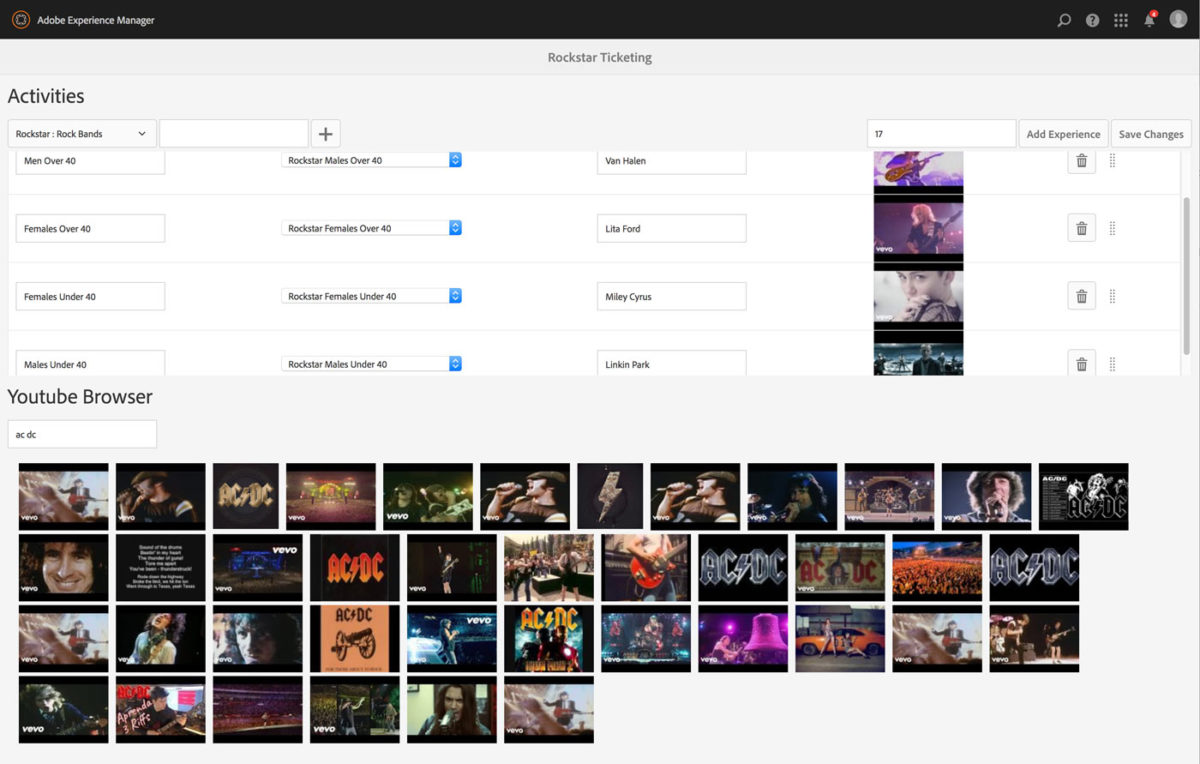Open the solutions grid switcher icon
This screenshot has height=764, width=1200.
point(1121,20)
